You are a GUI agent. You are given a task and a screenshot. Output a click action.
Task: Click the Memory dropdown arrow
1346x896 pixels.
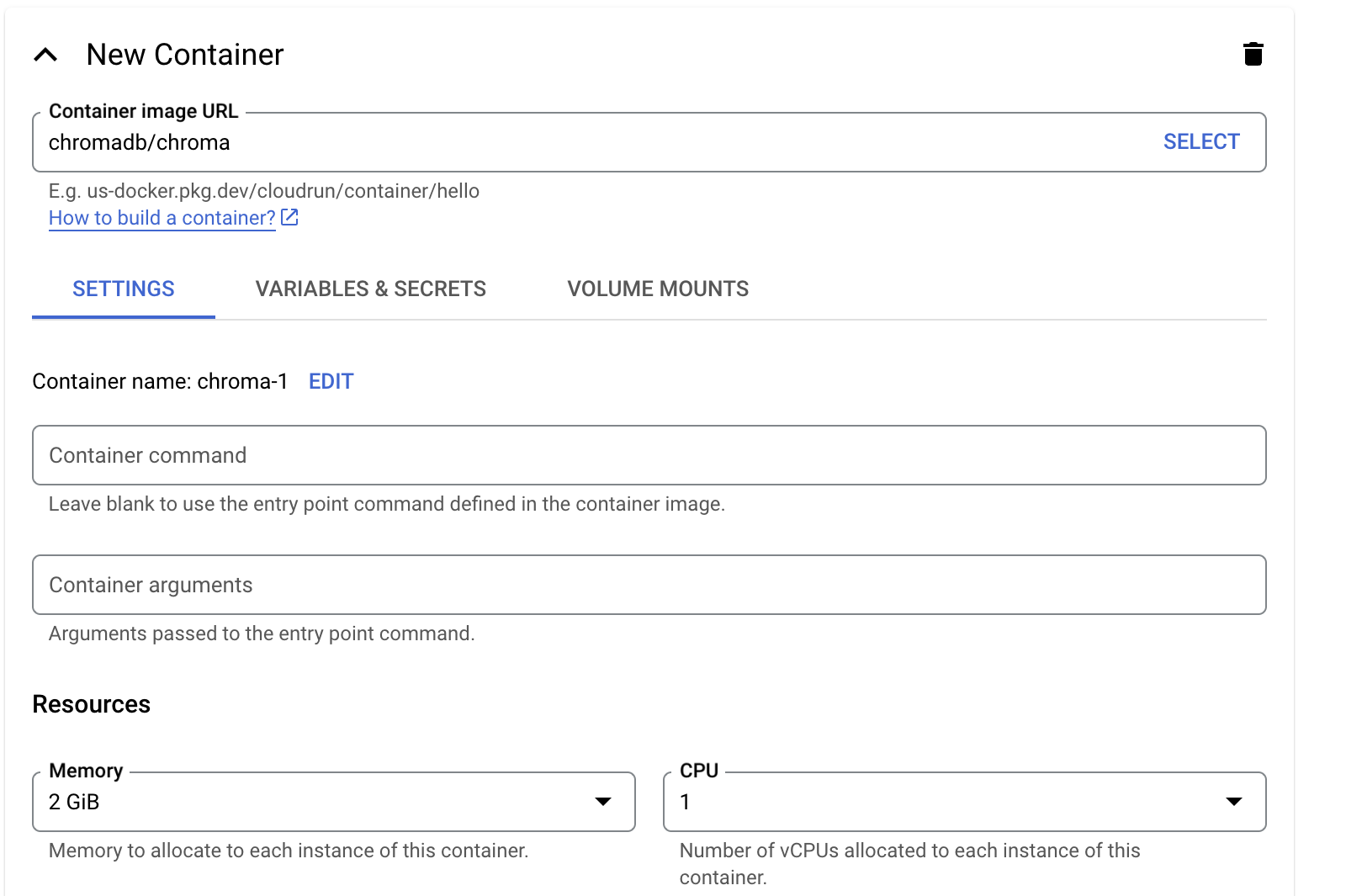point(603,802)
